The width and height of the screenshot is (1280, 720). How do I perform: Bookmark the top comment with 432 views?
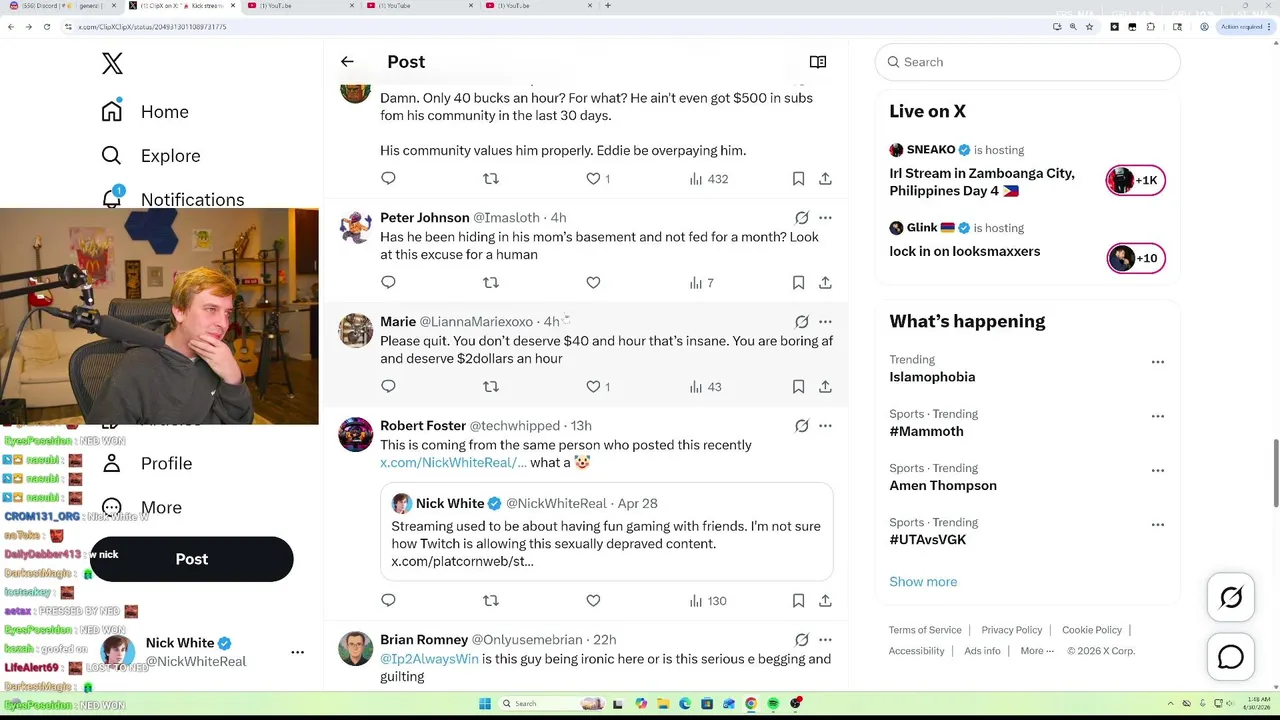(x=798, y=179)
